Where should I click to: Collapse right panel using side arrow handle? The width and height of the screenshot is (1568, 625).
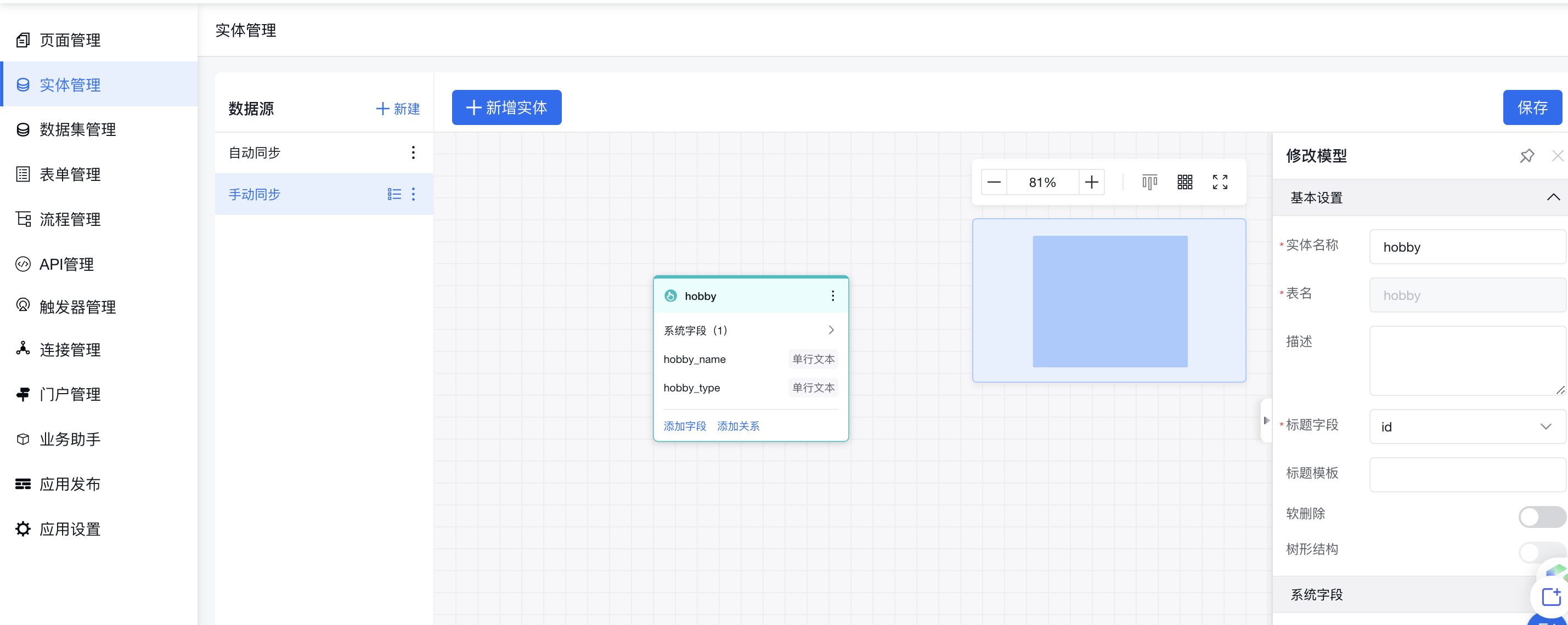coord(1266,421)
